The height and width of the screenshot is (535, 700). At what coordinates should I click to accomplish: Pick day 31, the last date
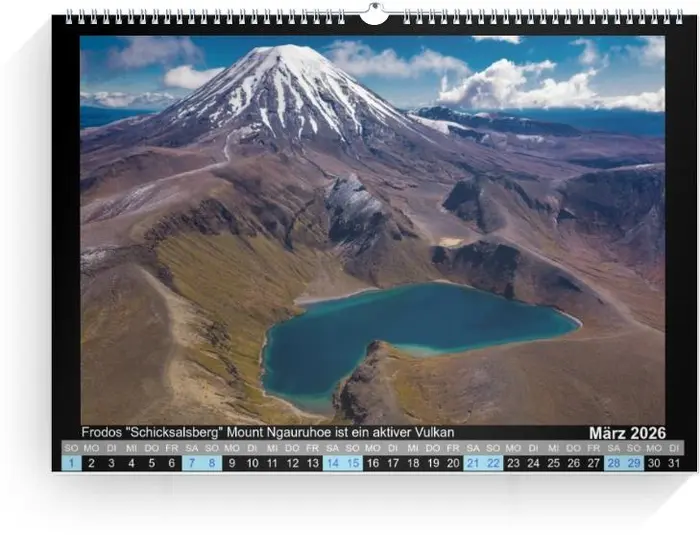(674, 463)
